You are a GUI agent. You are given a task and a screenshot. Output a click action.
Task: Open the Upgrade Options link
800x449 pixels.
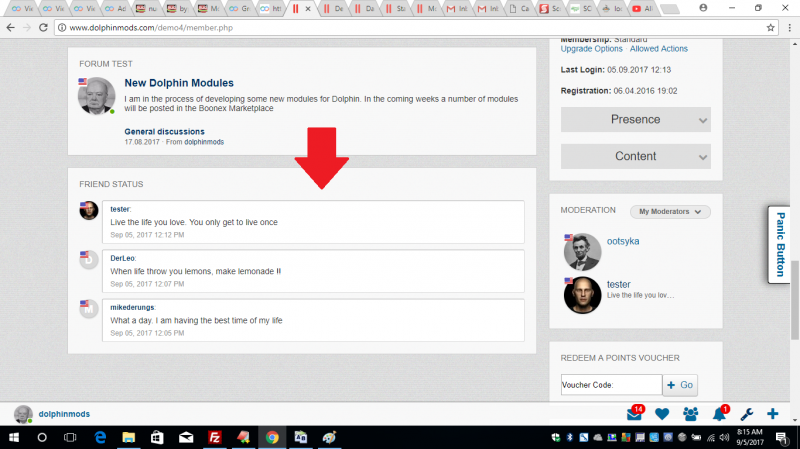point(591,48)
